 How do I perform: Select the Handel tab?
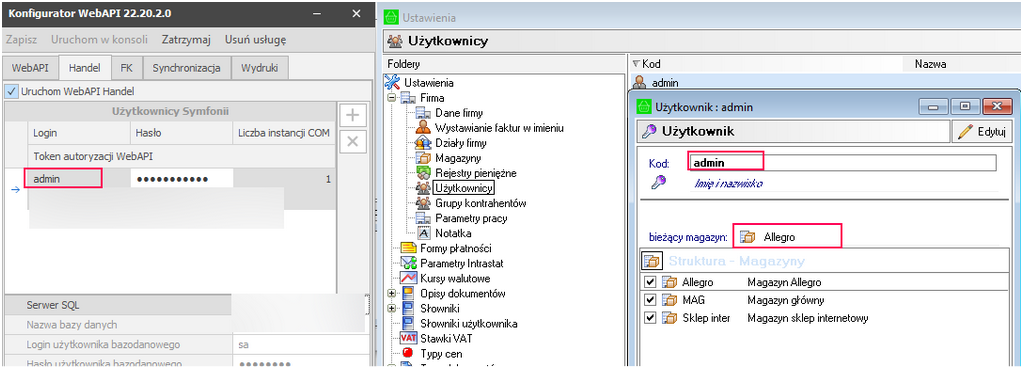pyautogui.click(x=84, y=68)
